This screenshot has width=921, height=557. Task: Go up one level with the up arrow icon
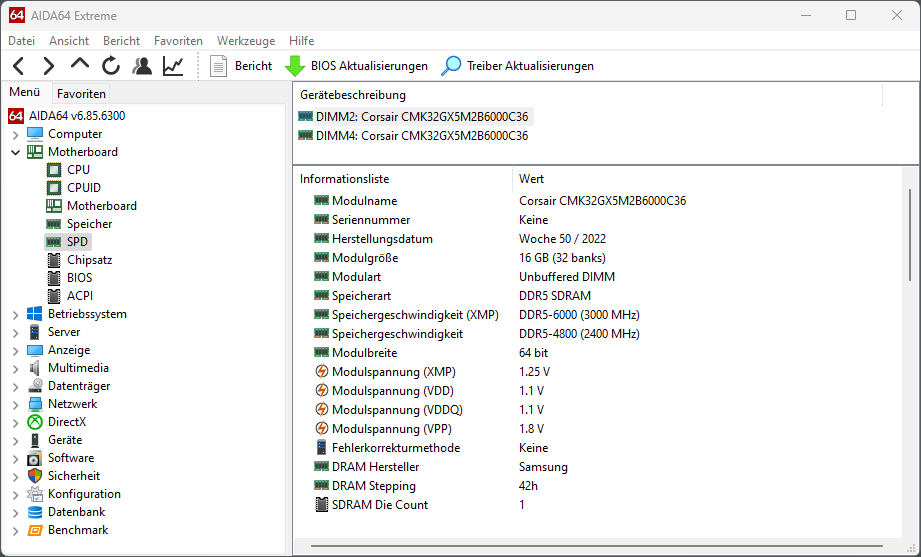coord(80,63)
